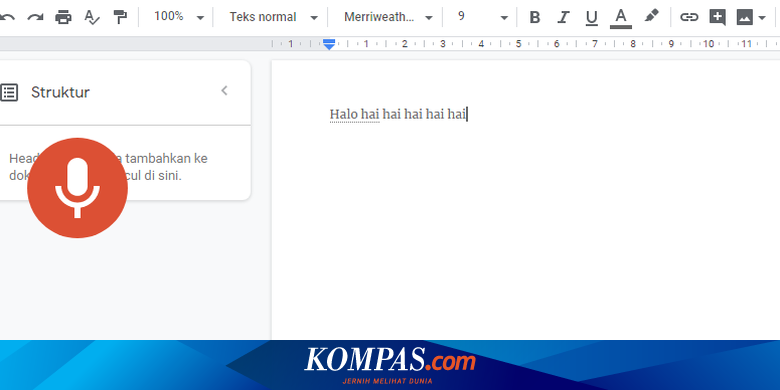Click the insert link icon
Viewport: 780px width, 390px height.
(x=689, y=17)
